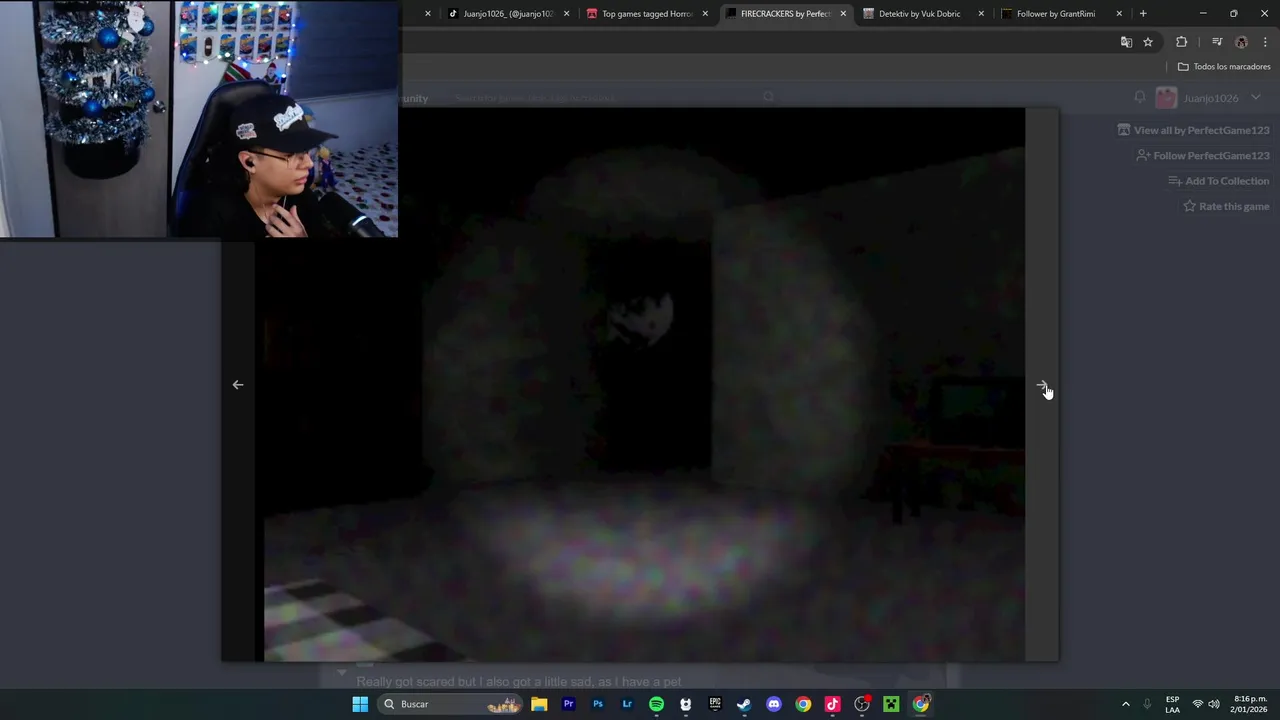
Task: Click Rate this game
Action: 1226,207
